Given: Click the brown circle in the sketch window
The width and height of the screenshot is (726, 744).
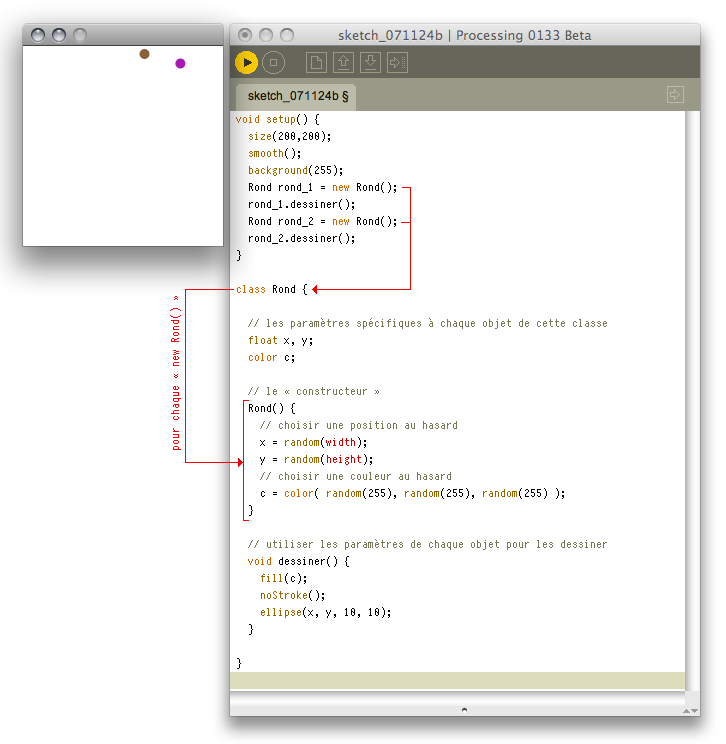Looking at the screenshot, I should 145,54.
